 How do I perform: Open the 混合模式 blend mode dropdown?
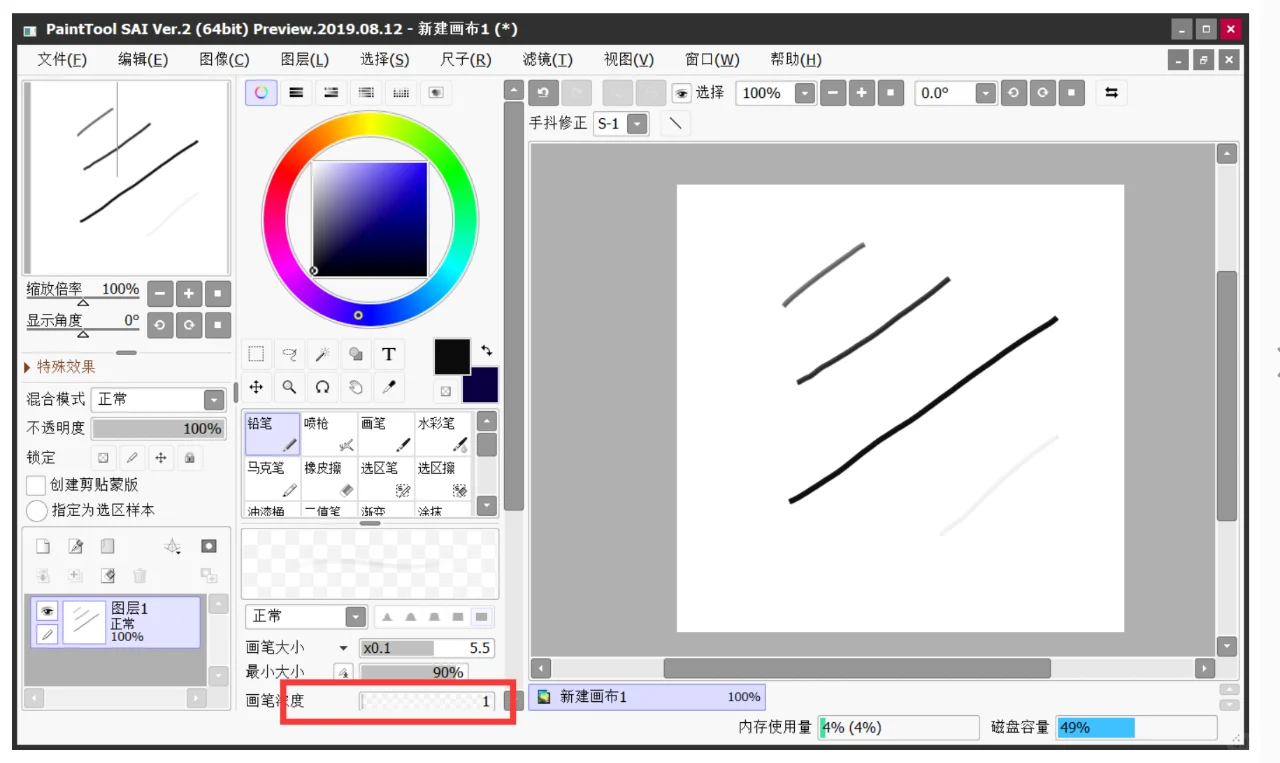coord(214,400)
